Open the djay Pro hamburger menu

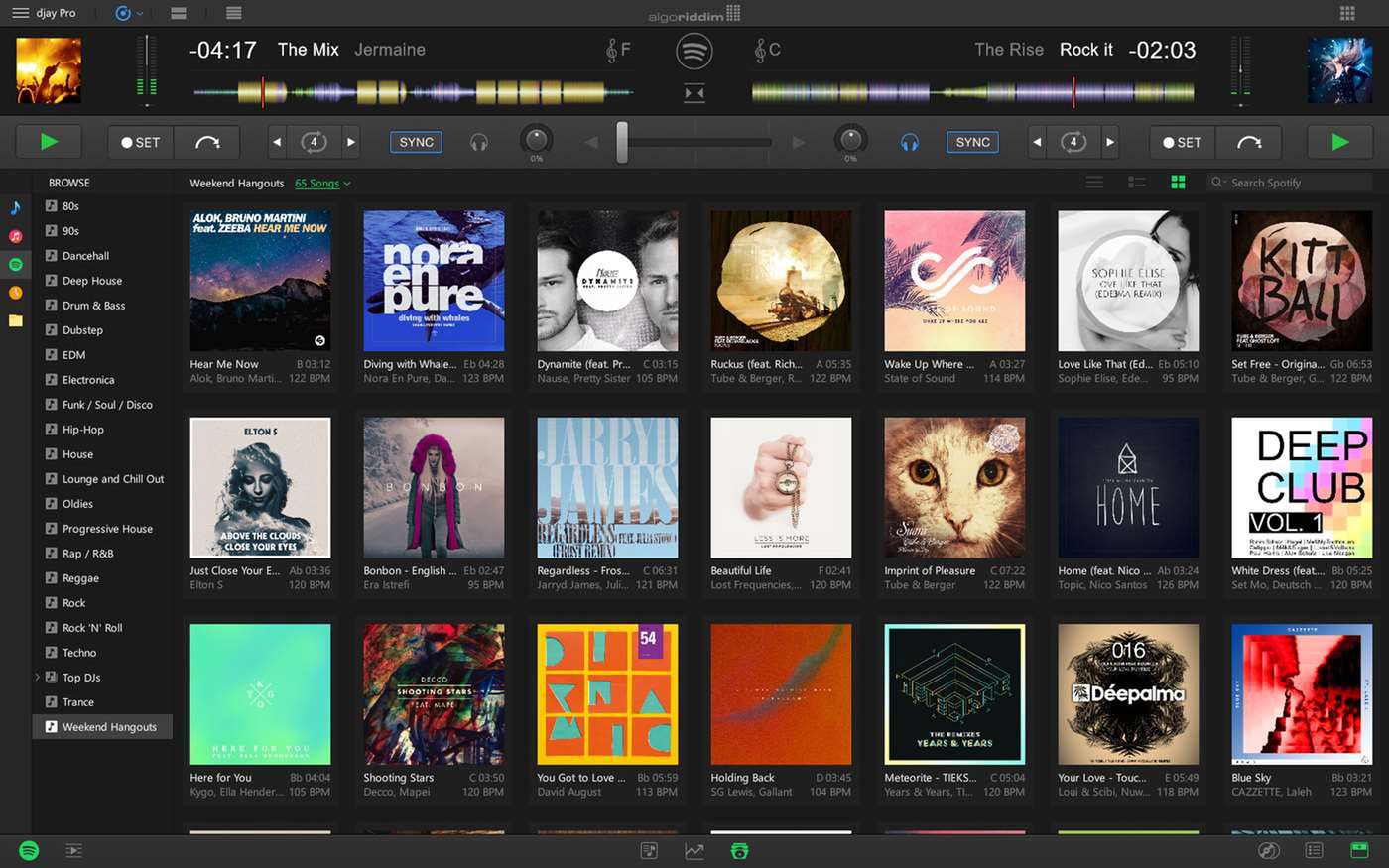click(x=20, y=13)
